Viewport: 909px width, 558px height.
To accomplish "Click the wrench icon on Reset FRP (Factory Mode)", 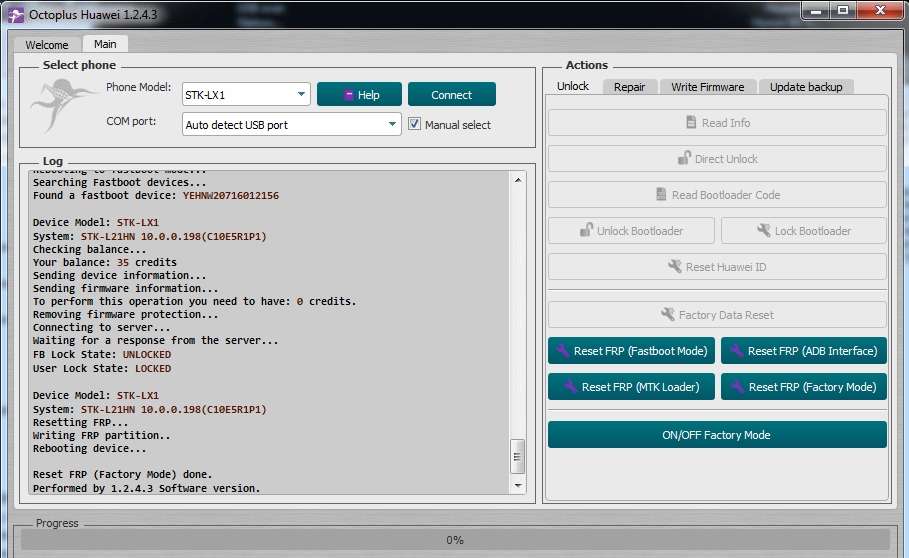I will pyautogui.click(x=737, y=386).
